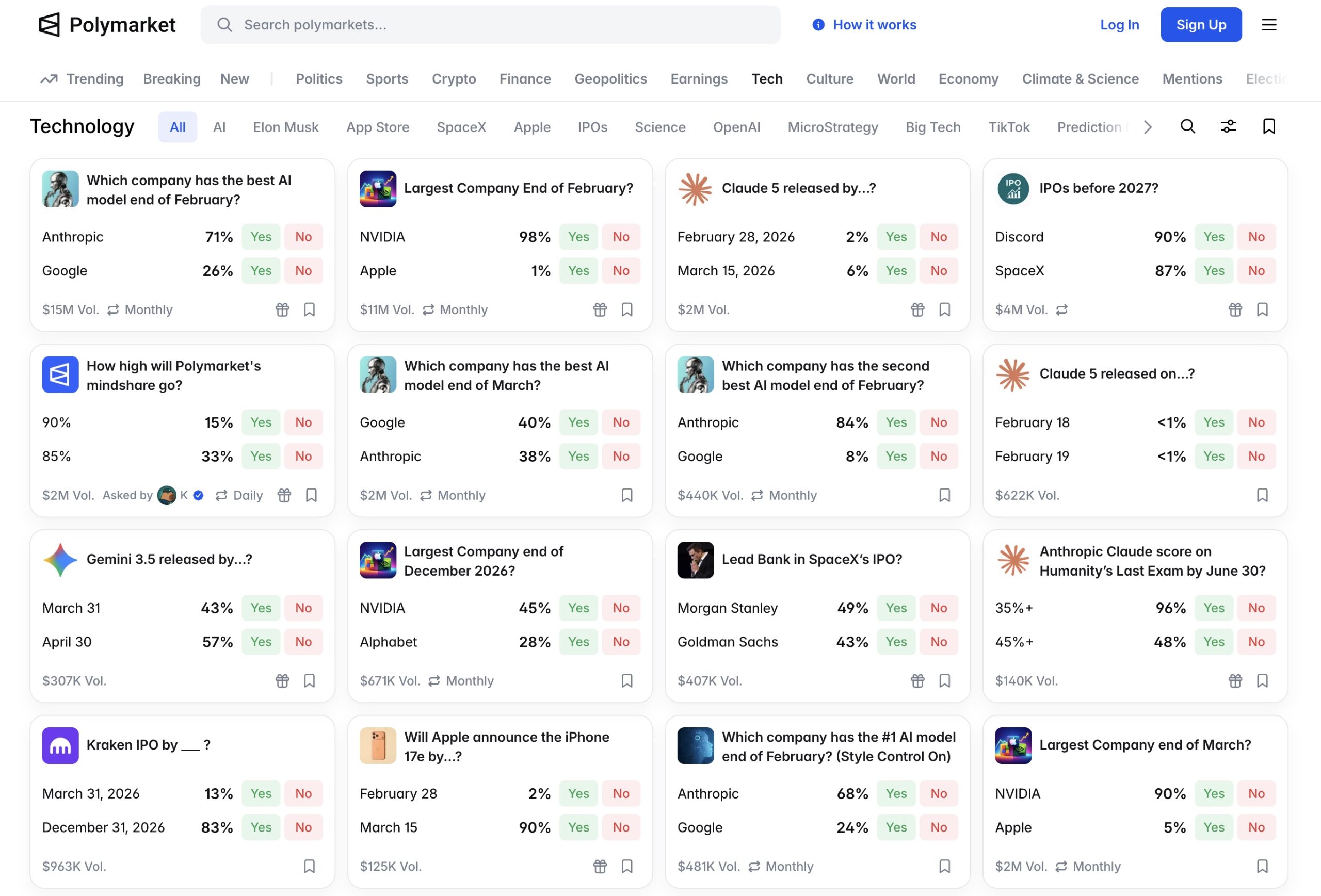The width and height of the screenshot is (1321, 896).
Task: Open the filter sliders icon
Action: point(1228,126)
